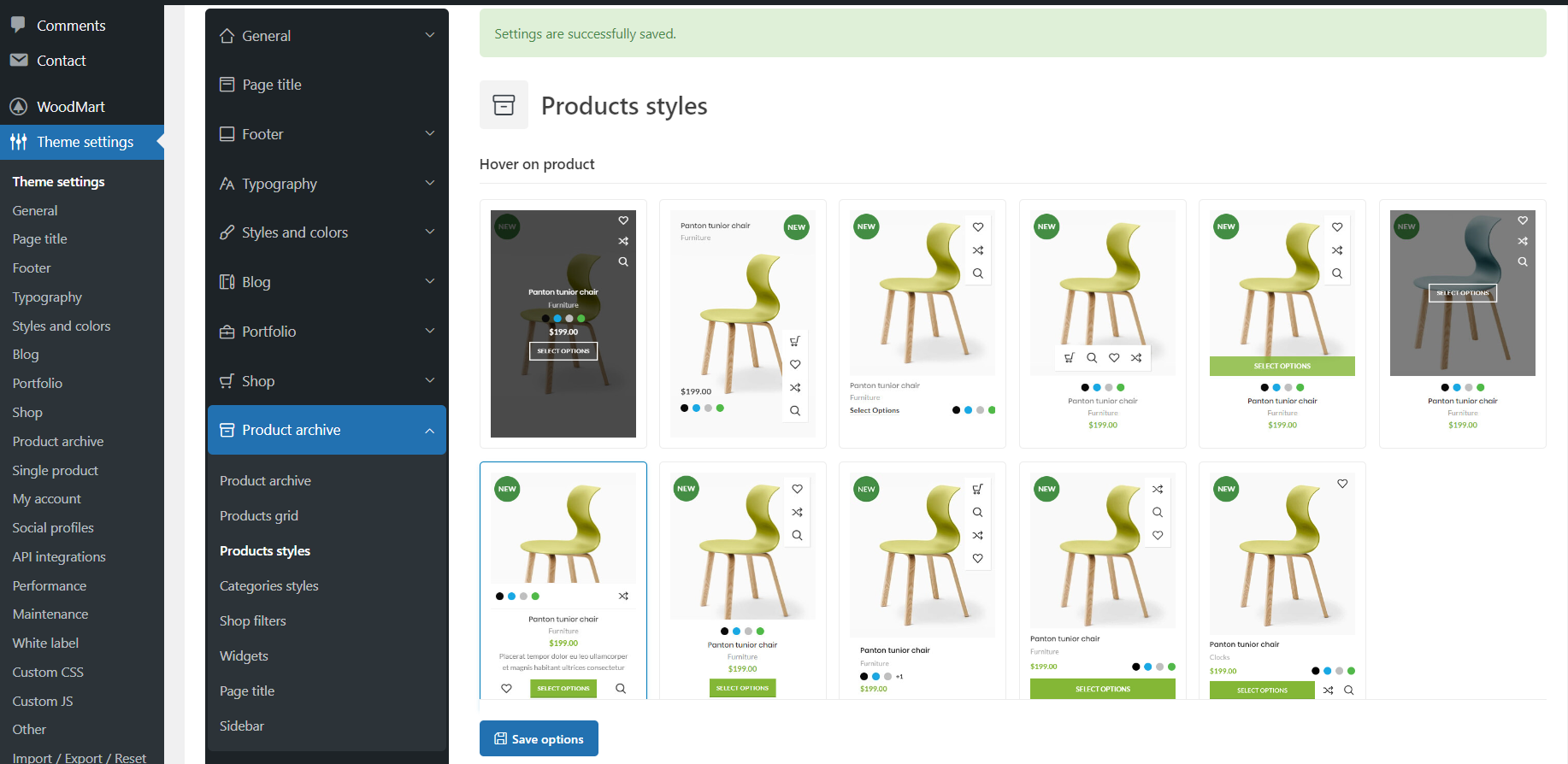
Task: Select hover style with title above the chair
Action: tap(743, 324)
